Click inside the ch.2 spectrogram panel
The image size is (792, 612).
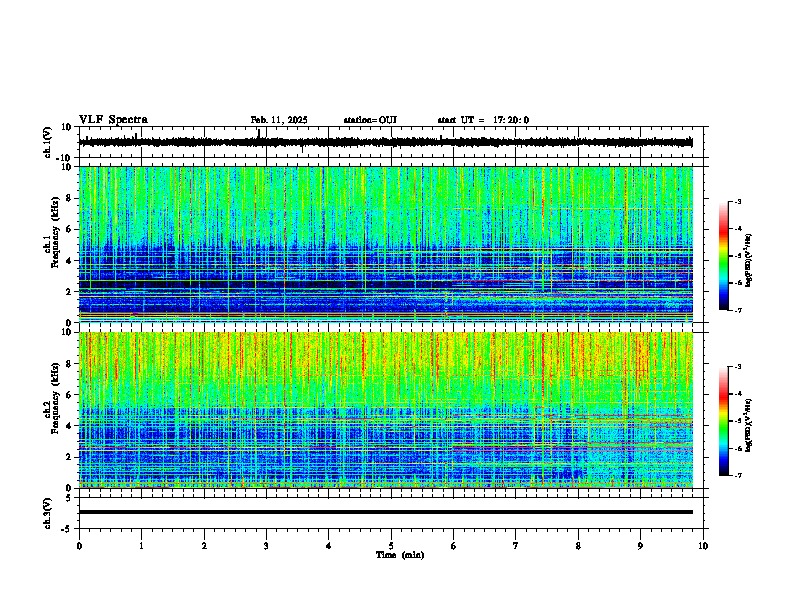[x=386, y=410]
